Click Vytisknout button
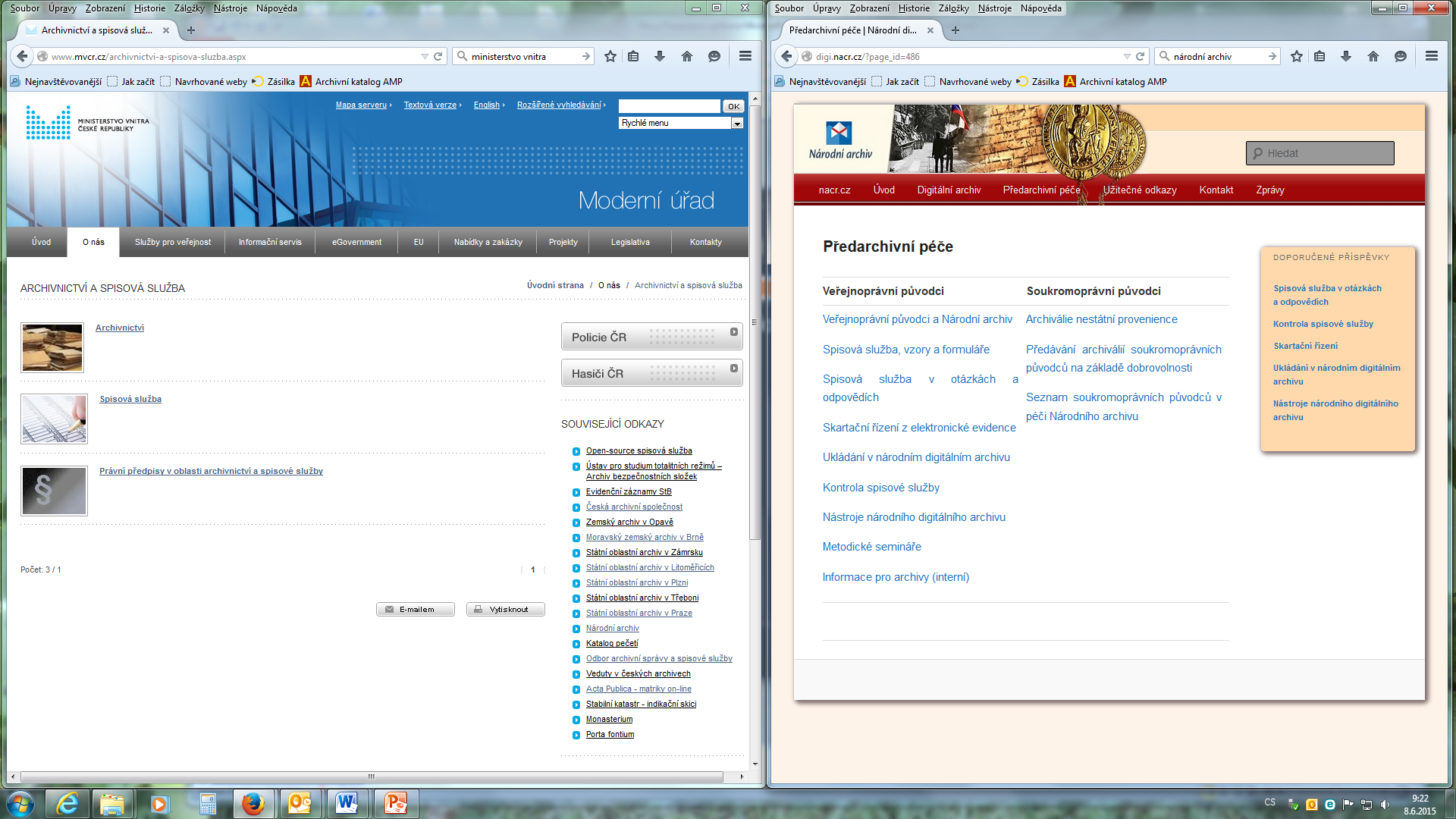 tap(506, 609)
